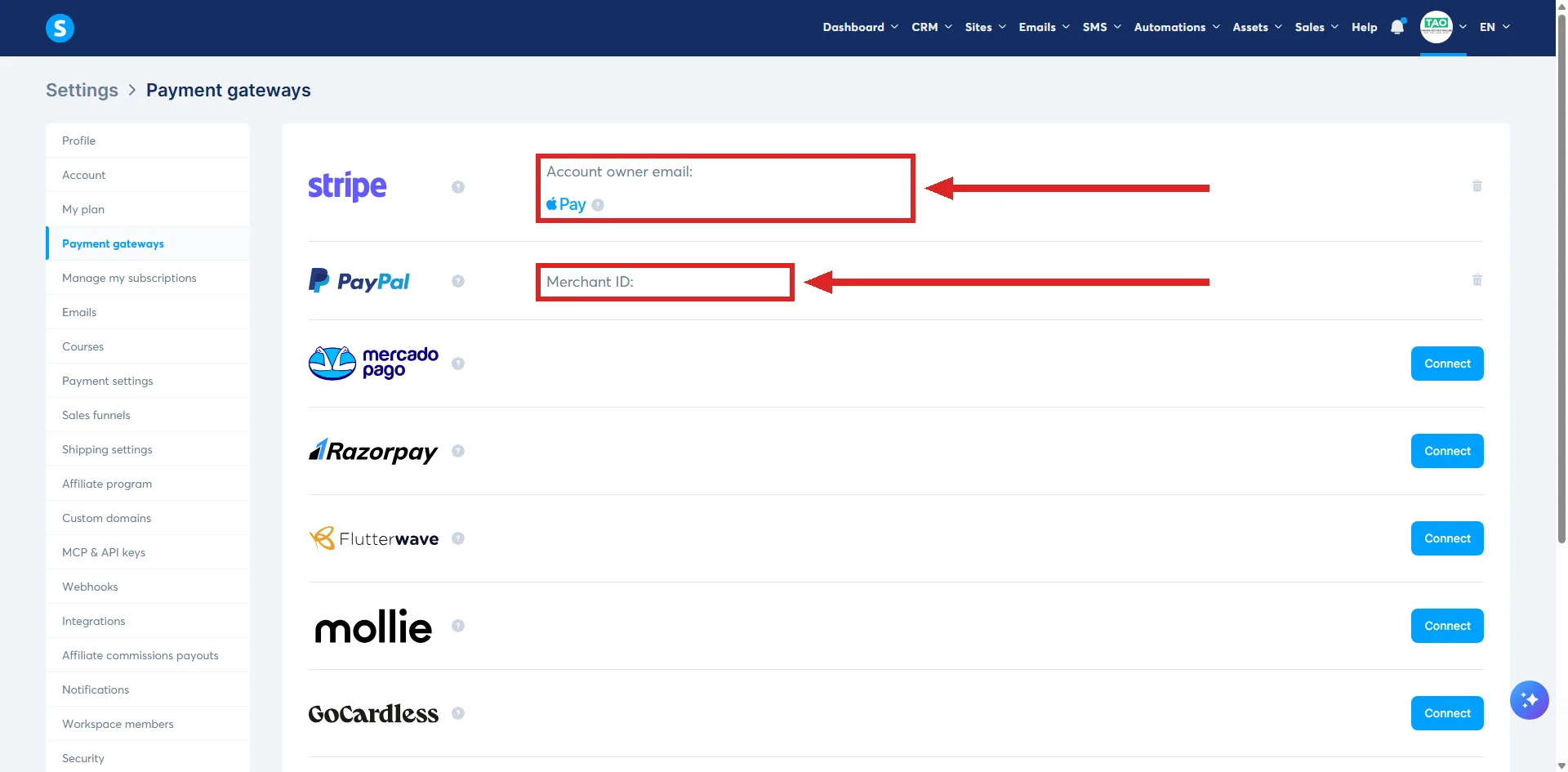
Task: Click the help icon next to Mollie
Action: (458, 626)
